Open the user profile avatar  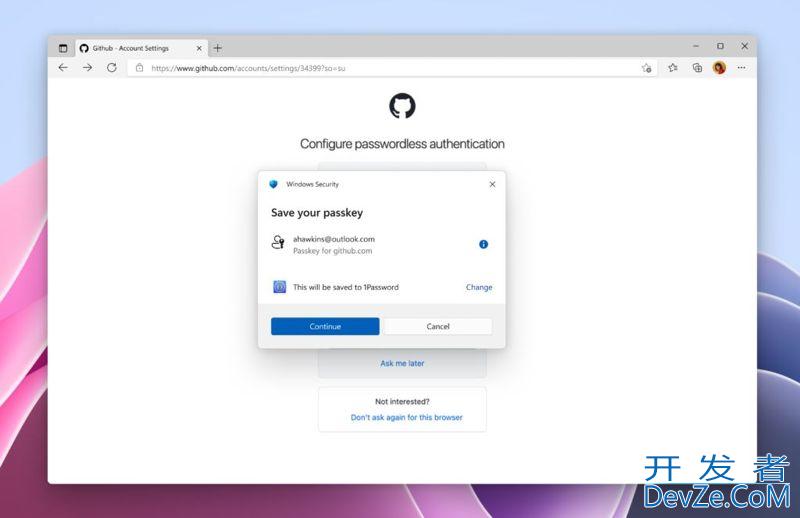click(719, 67)
